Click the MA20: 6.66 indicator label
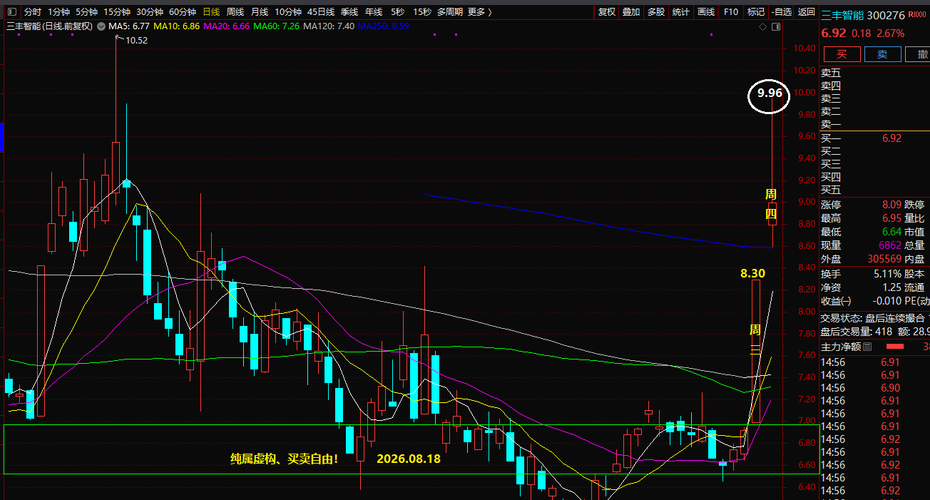This screenshot has width=930, height=500. (x=226, y=27)
